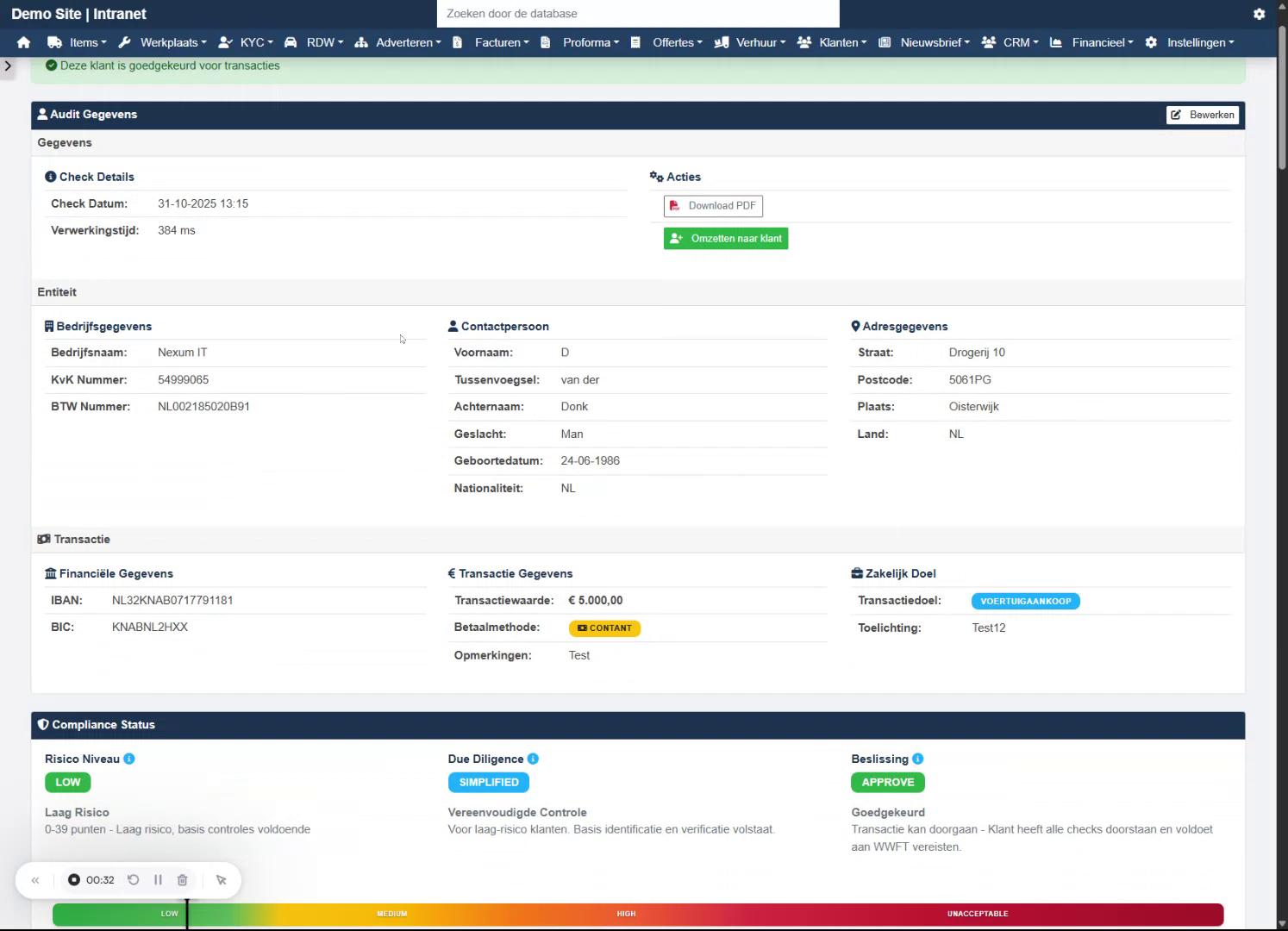1288x931 pixels.
Task: Click the info icon next to Risico Niveau
Action: 129,759
